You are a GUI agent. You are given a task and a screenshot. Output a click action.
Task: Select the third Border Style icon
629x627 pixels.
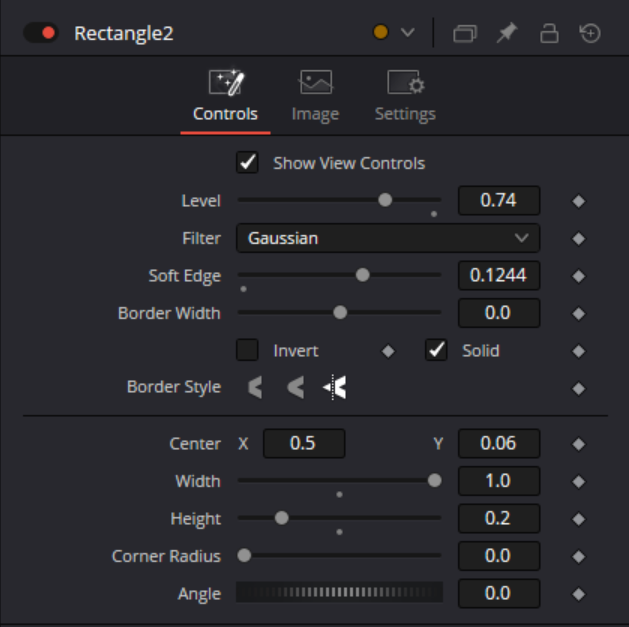(335, 387)
